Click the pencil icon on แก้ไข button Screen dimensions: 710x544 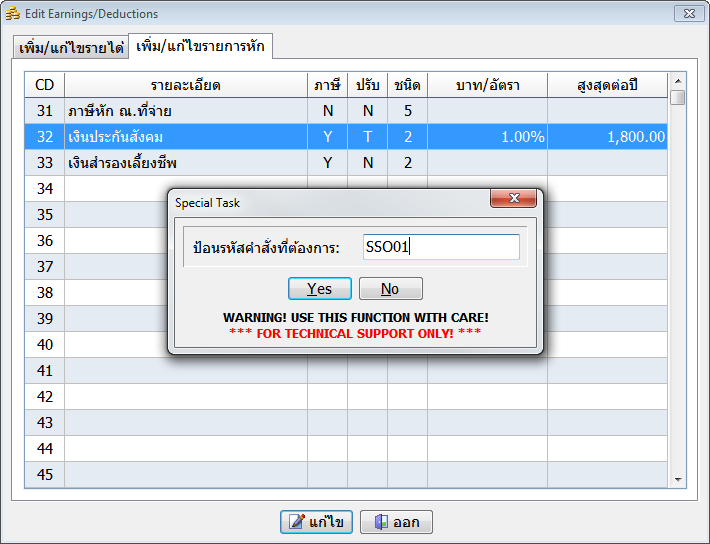297,522
